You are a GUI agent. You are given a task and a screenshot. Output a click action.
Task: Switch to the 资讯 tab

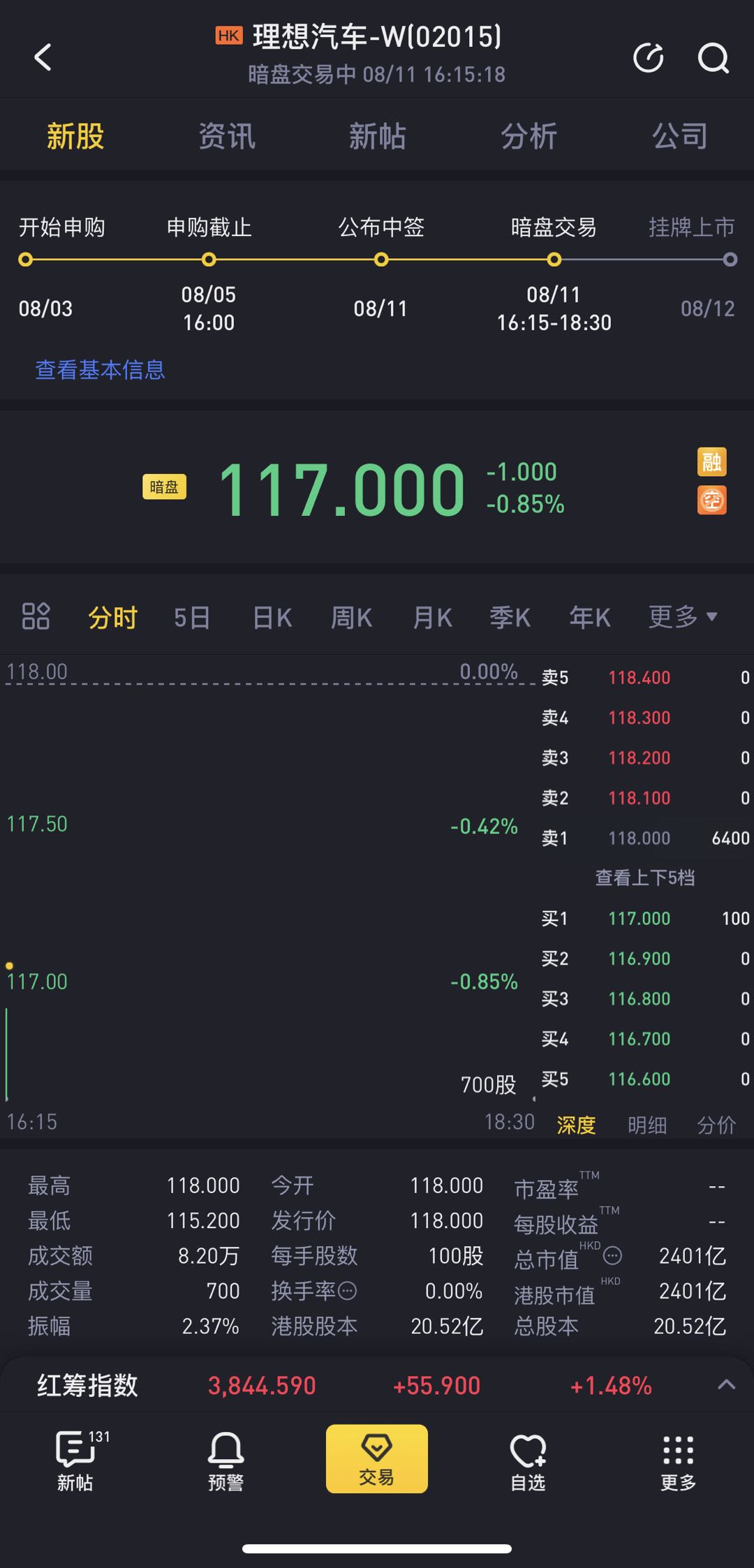point(226,136)
